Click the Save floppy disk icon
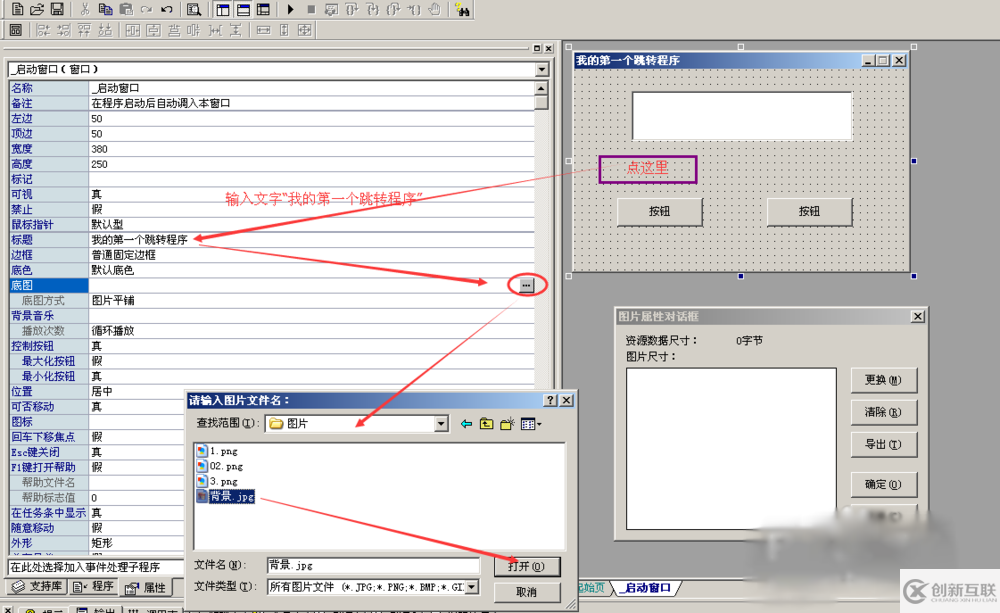Viewport: 1000px width, 613px height. (57, 10)
